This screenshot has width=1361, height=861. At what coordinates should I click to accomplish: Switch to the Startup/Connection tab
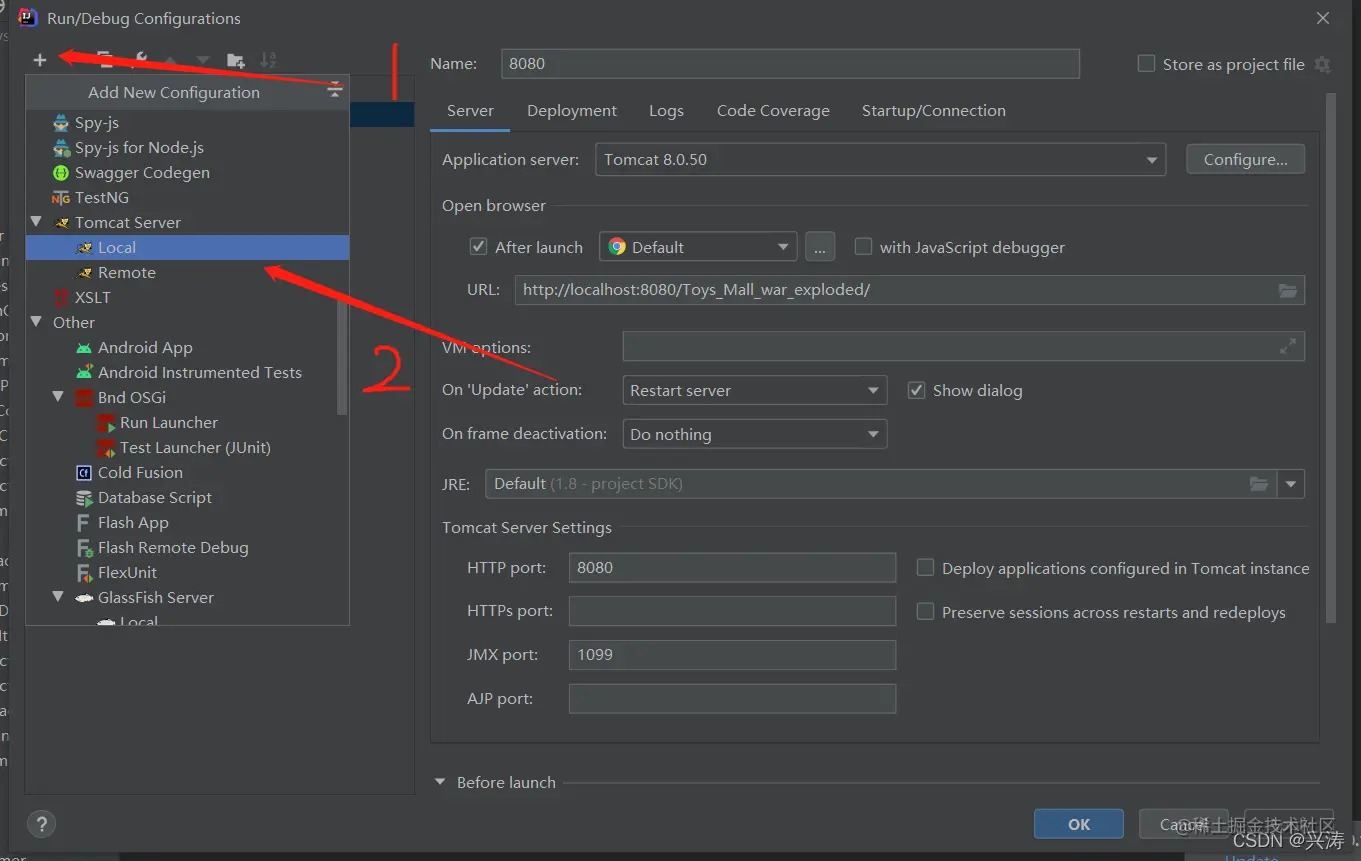[x=934, y=111]
